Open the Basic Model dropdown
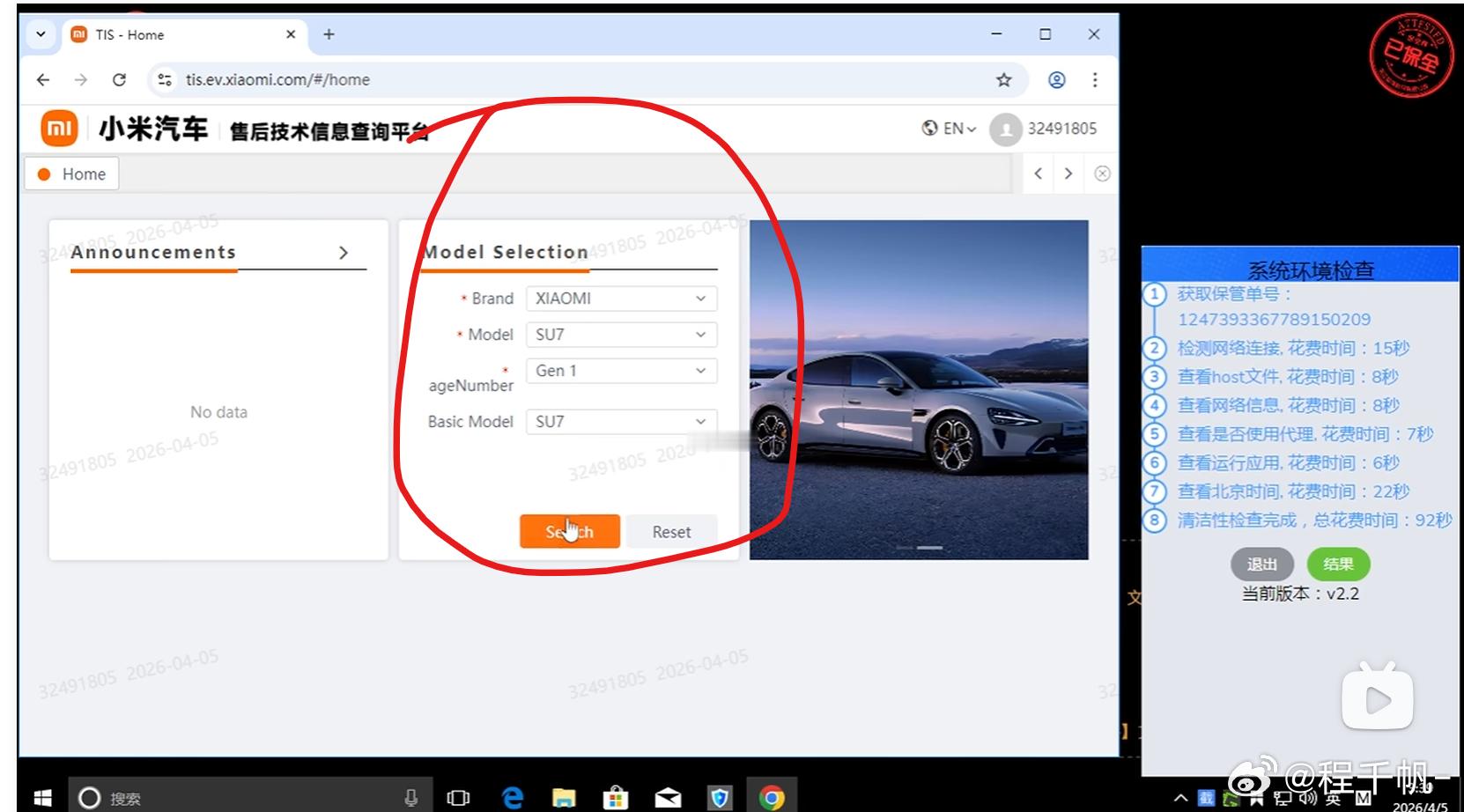 pos(621,422)
